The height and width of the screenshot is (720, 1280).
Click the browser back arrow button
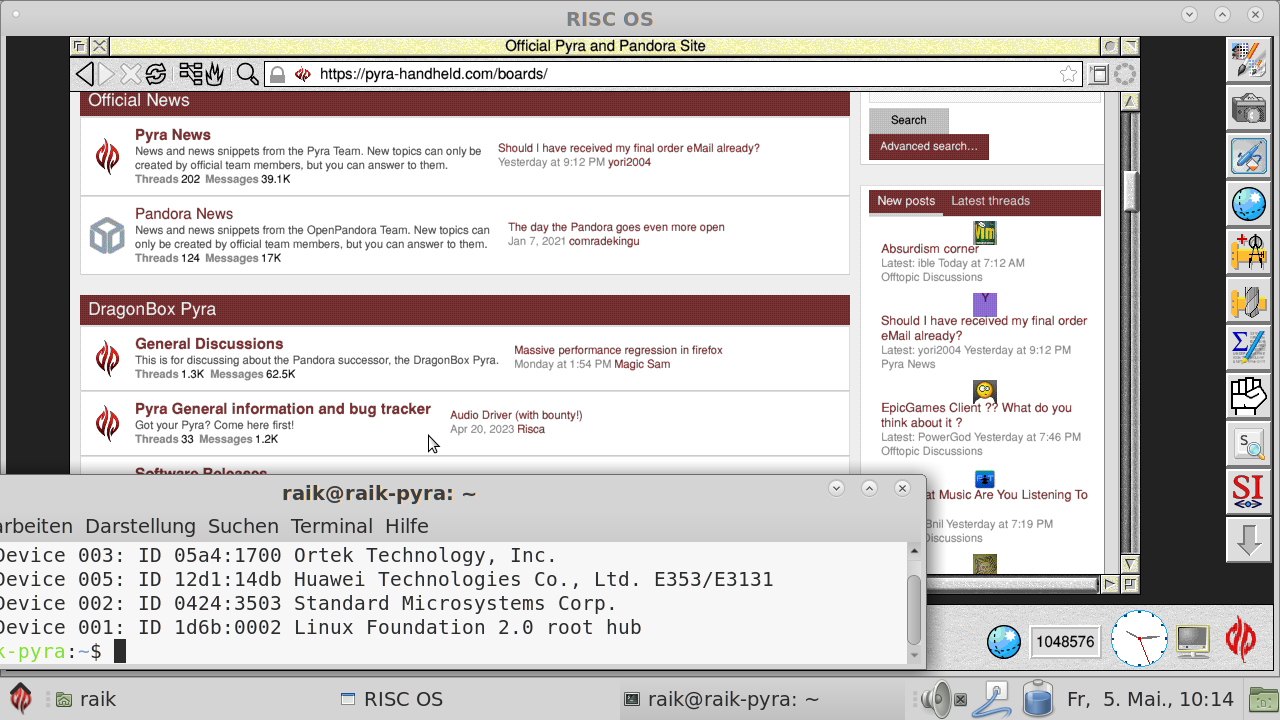[85, 74]
